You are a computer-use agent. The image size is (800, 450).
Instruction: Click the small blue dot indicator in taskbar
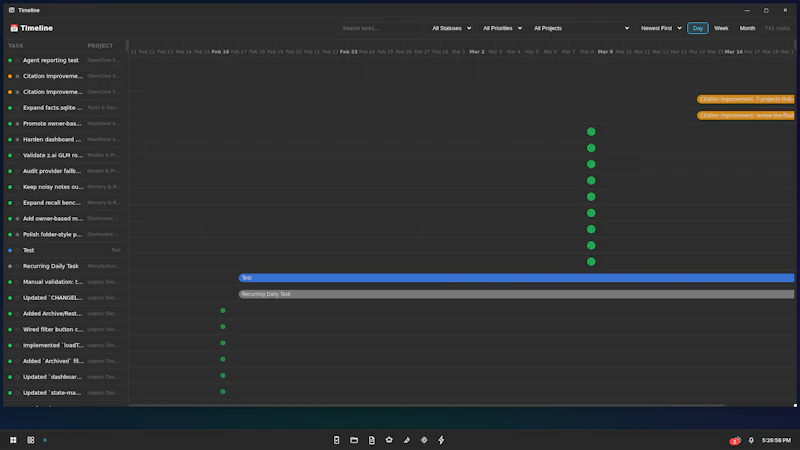[45, 440]
